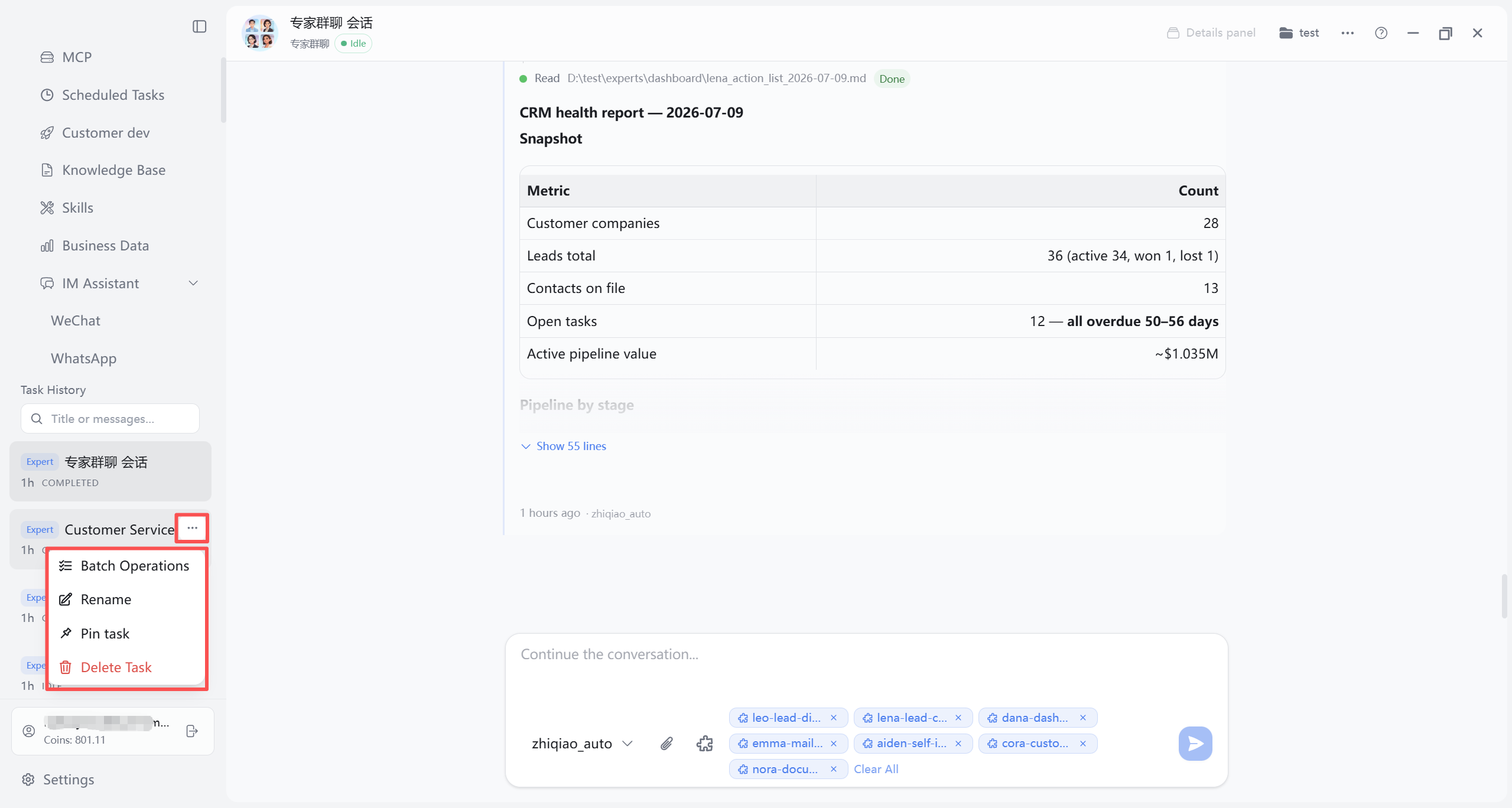The image size is (1512, 808).
Task: Click the Contacts on file row
Action: 873,288
